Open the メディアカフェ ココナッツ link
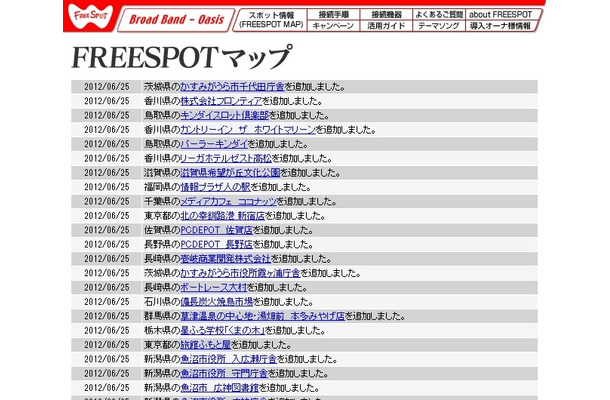610x400 pixels. (x=228, y=202)
